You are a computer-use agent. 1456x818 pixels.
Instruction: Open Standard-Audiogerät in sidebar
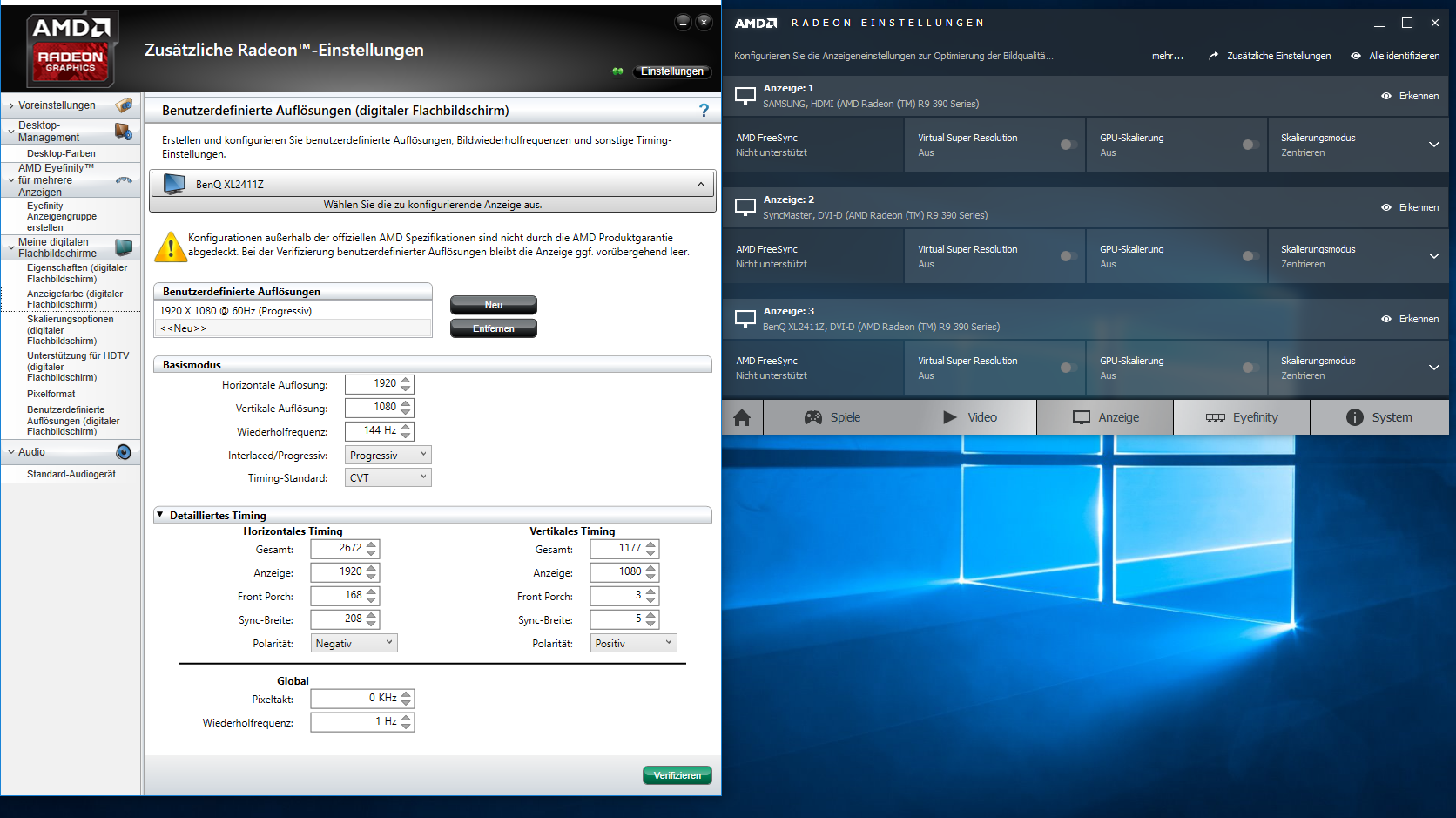pos(71,474)
